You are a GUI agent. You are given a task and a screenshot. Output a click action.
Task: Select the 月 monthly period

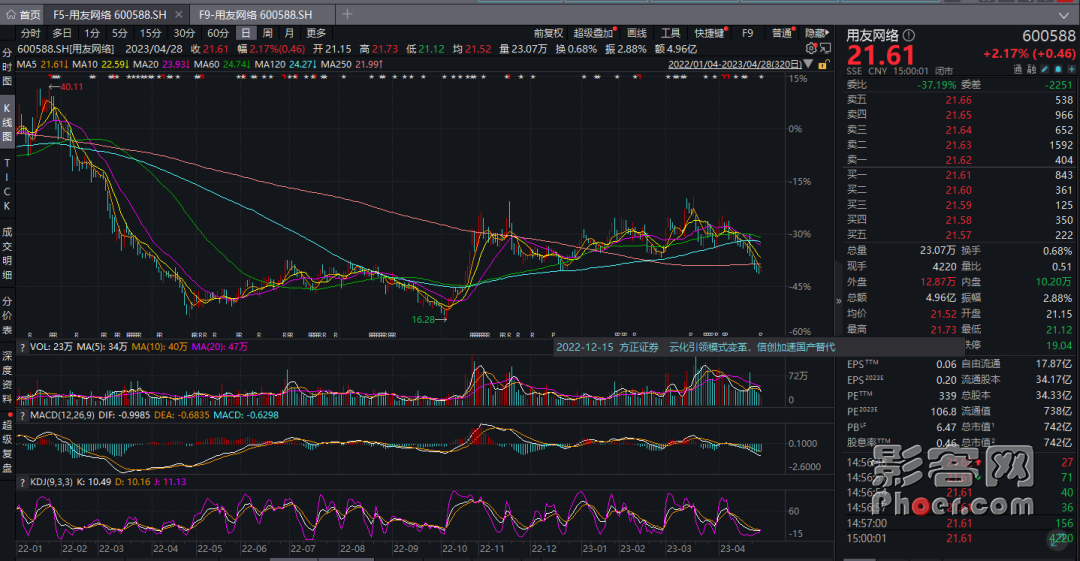tap(289, 33)
